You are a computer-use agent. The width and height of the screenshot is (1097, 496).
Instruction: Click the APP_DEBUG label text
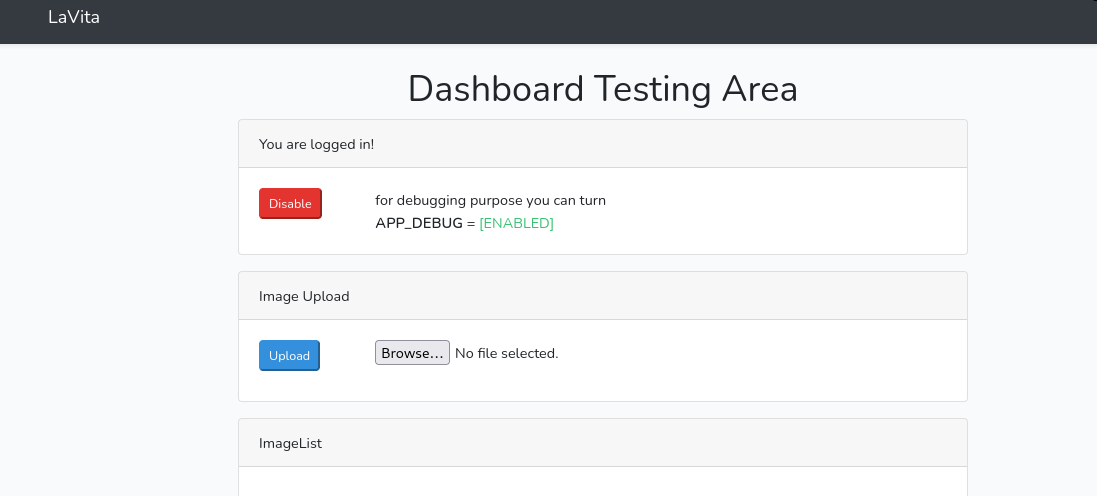(418, 223)
